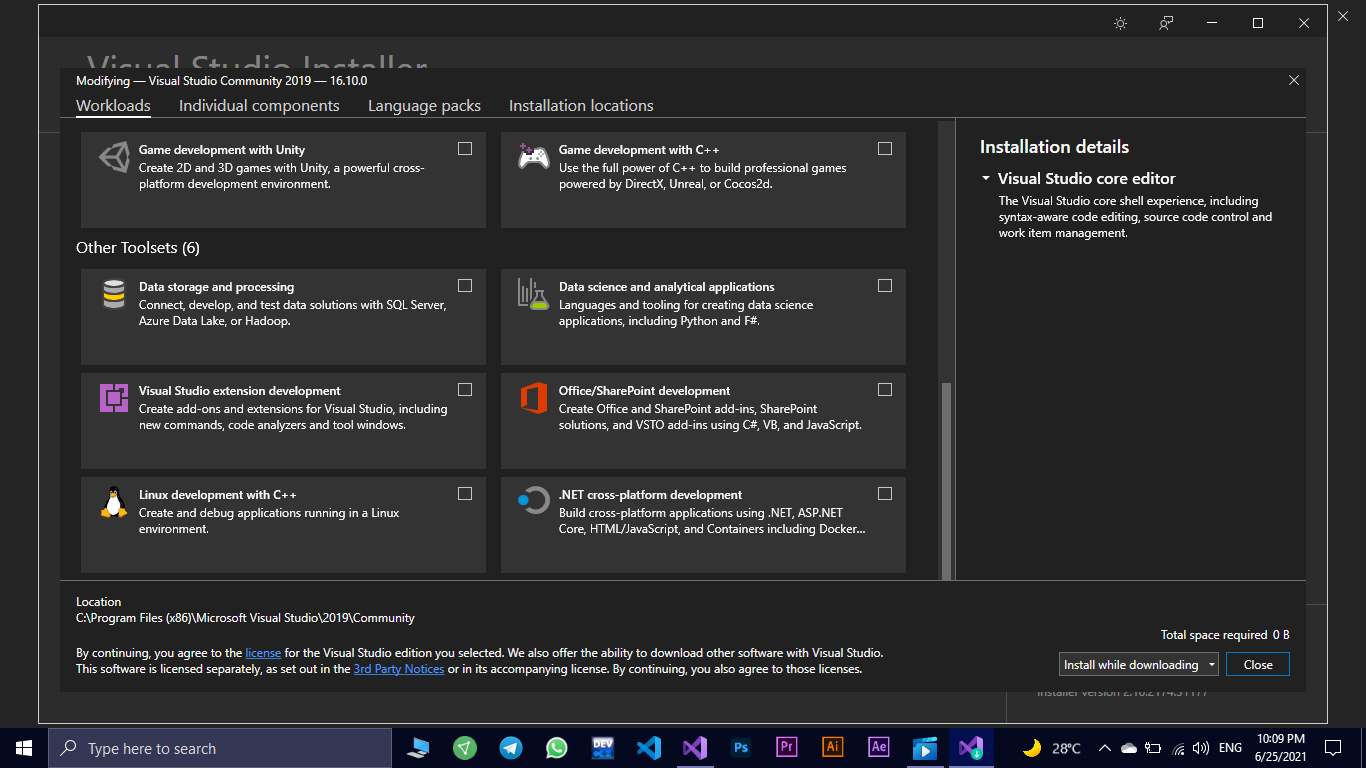Collapse the Visual Studio core editor section
The image size is (1366, 768).
(x=986, y=179)
